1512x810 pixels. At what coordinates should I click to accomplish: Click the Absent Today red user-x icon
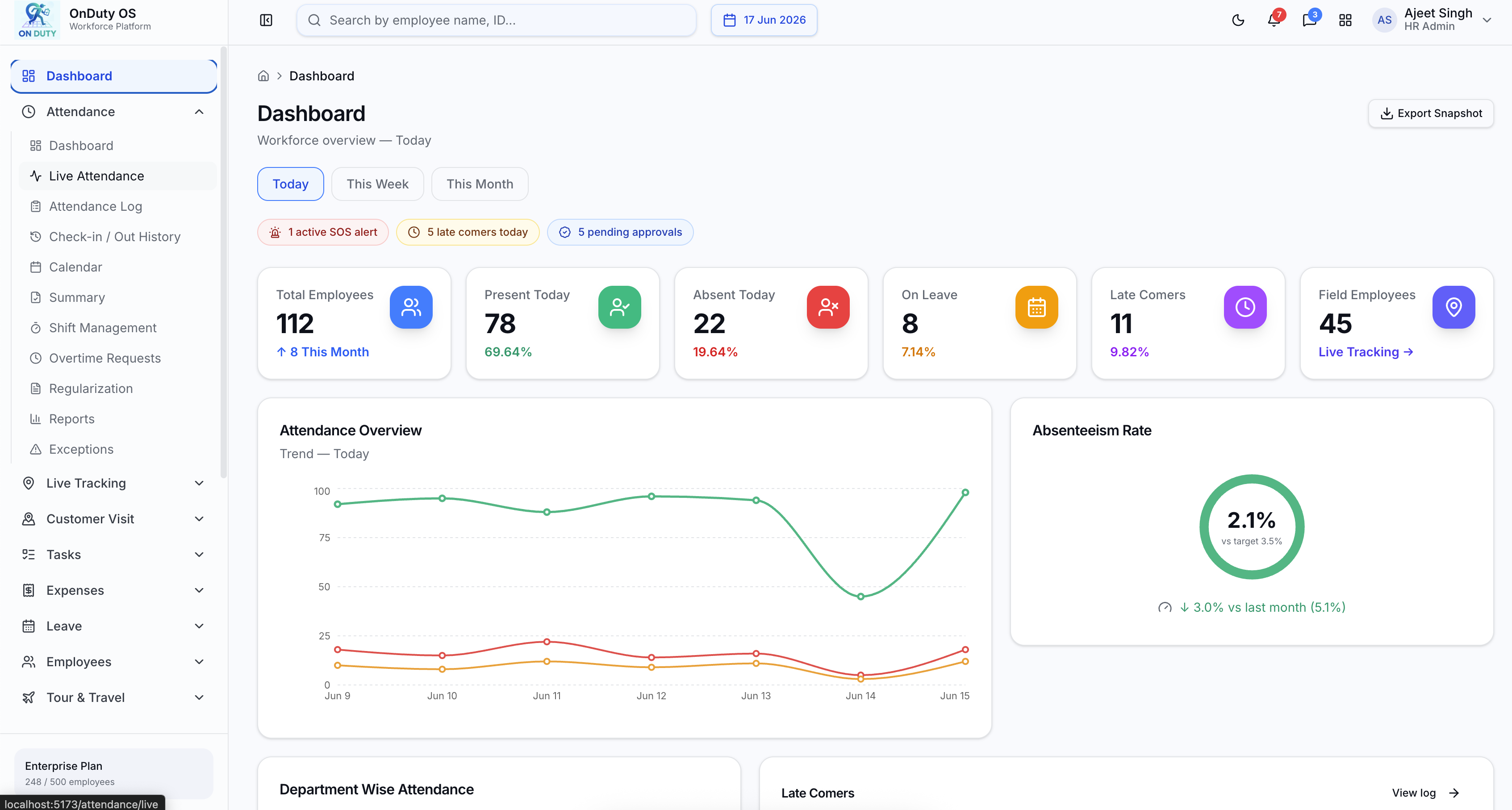(x=827, y=307)
